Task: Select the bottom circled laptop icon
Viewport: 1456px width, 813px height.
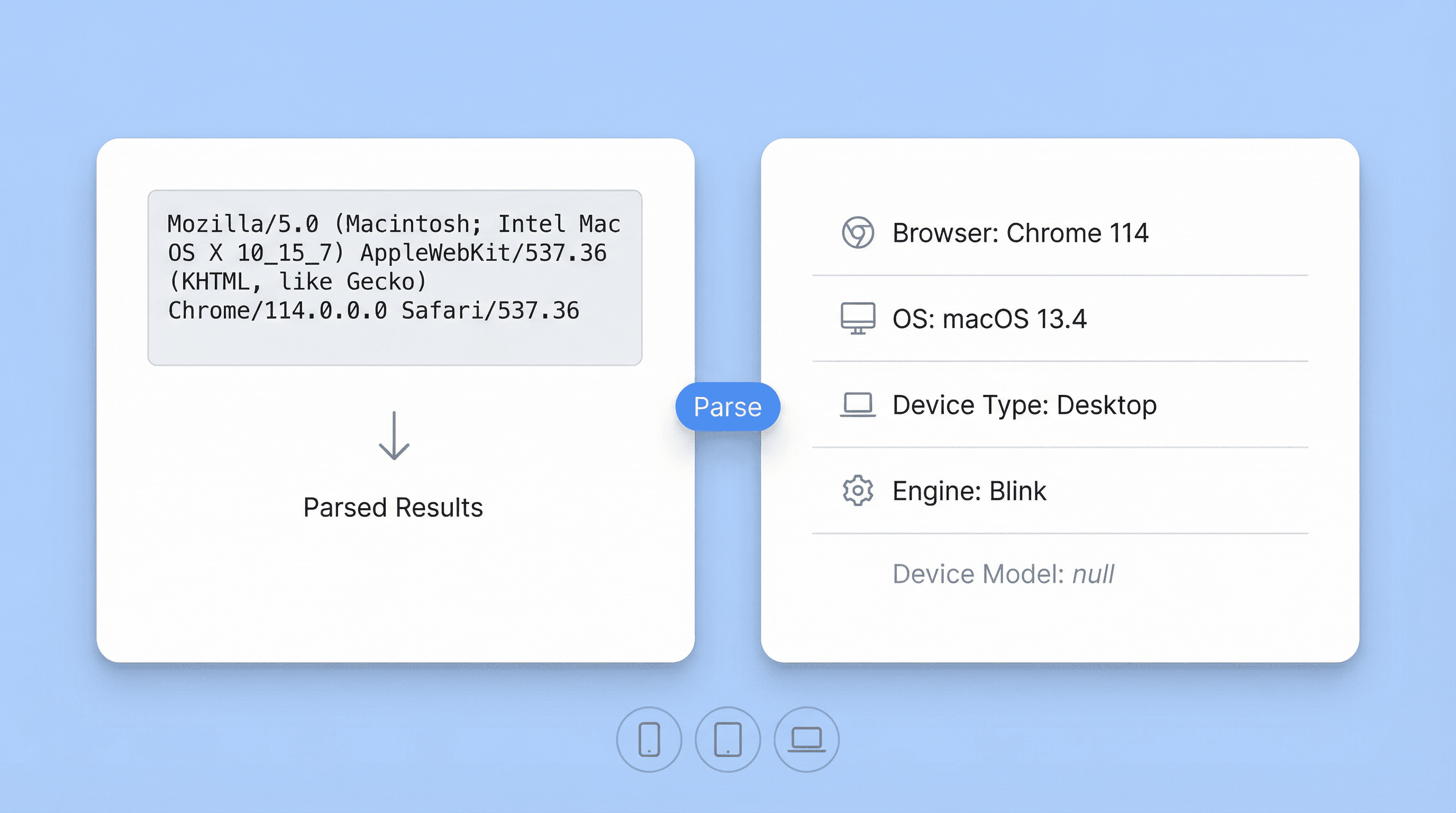Action: tap(806, 739)
